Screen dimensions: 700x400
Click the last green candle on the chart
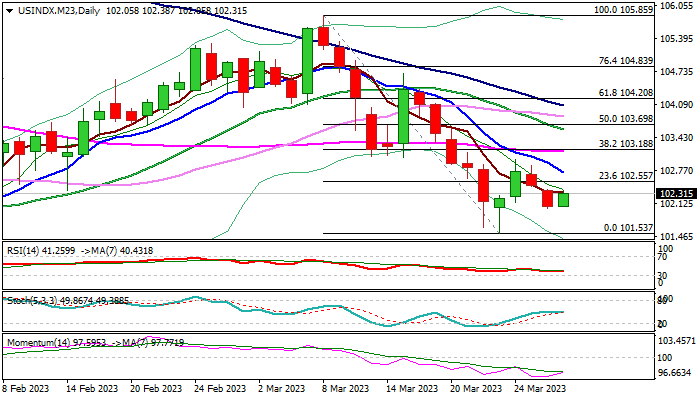(x=563, y=200)
